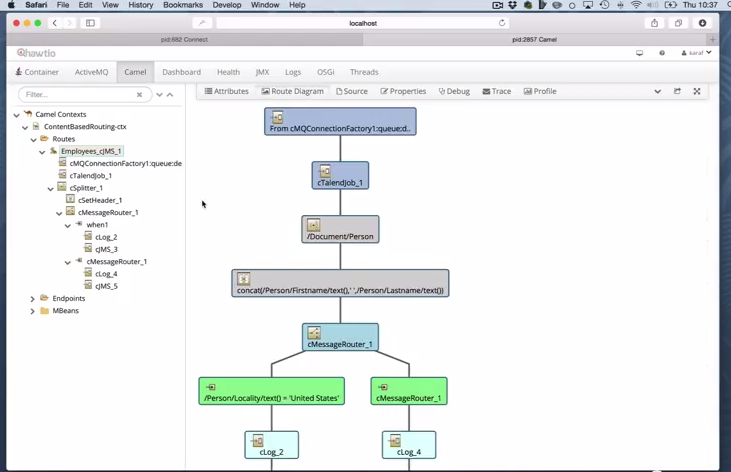This screenshot has width=731, height=472.
Task: Collapse the Routes folder
Action: 34,139
